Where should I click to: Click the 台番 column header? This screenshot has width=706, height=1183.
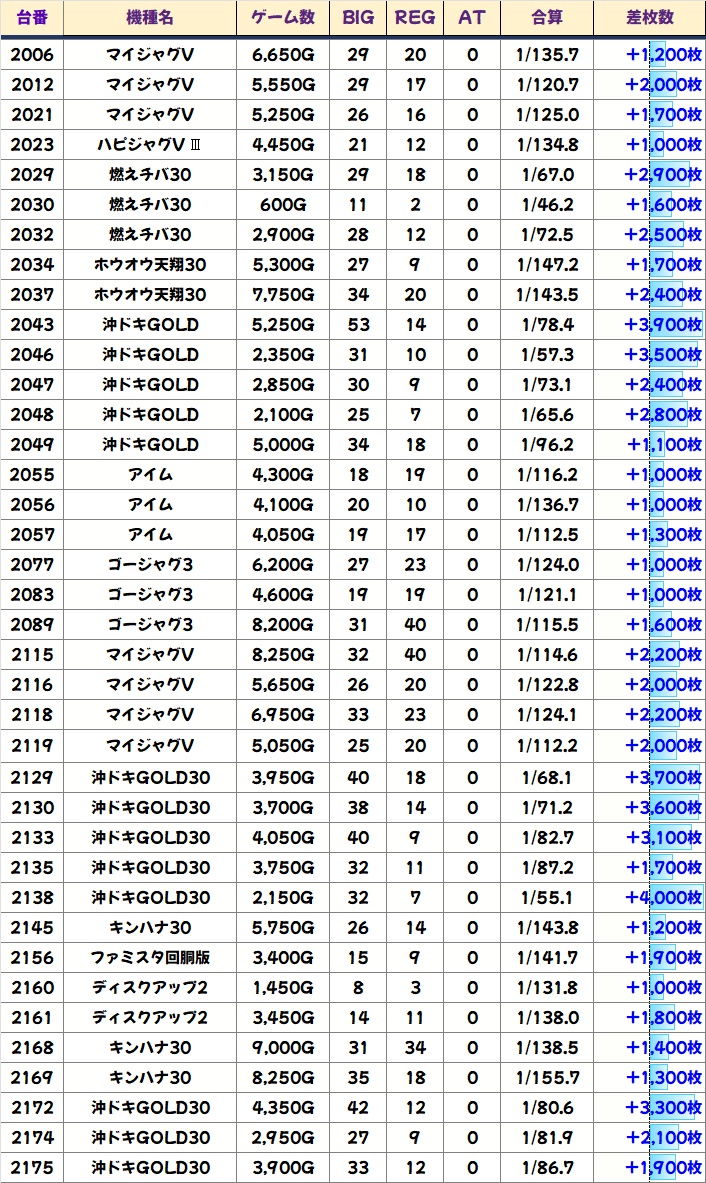point(32,18)
